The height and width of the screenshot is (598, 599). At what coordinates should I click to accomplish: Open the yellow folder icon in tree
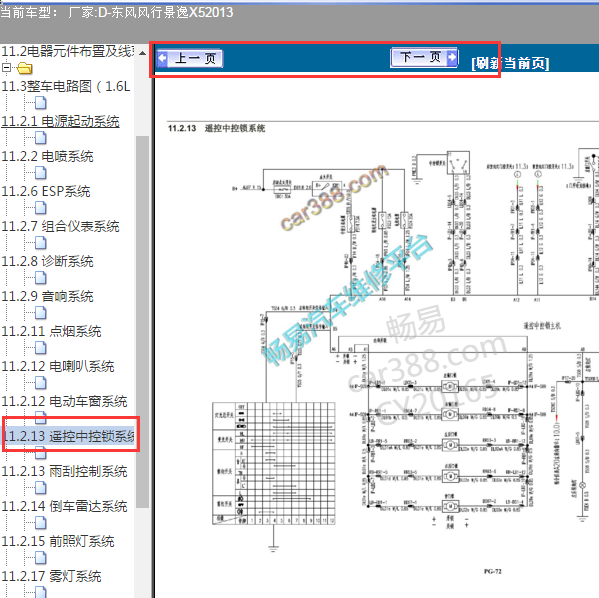[x=25, y=68]
